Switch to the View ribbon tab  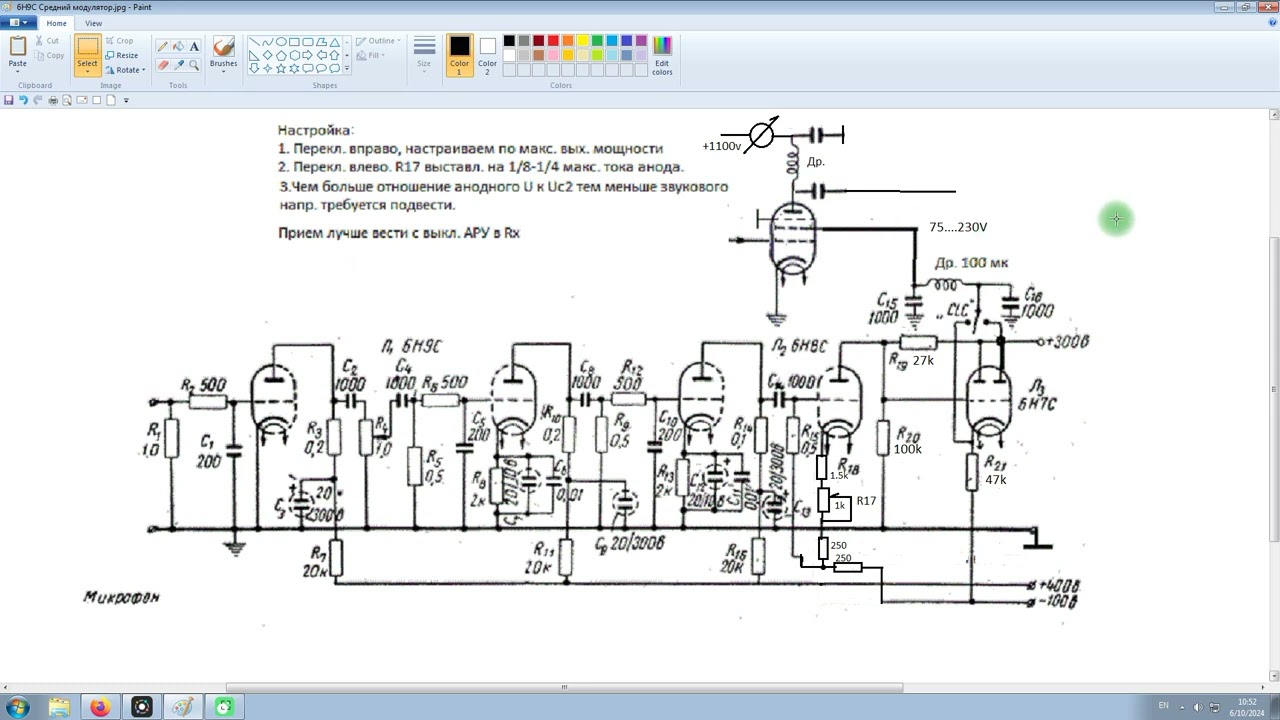[x=93, y=23]
